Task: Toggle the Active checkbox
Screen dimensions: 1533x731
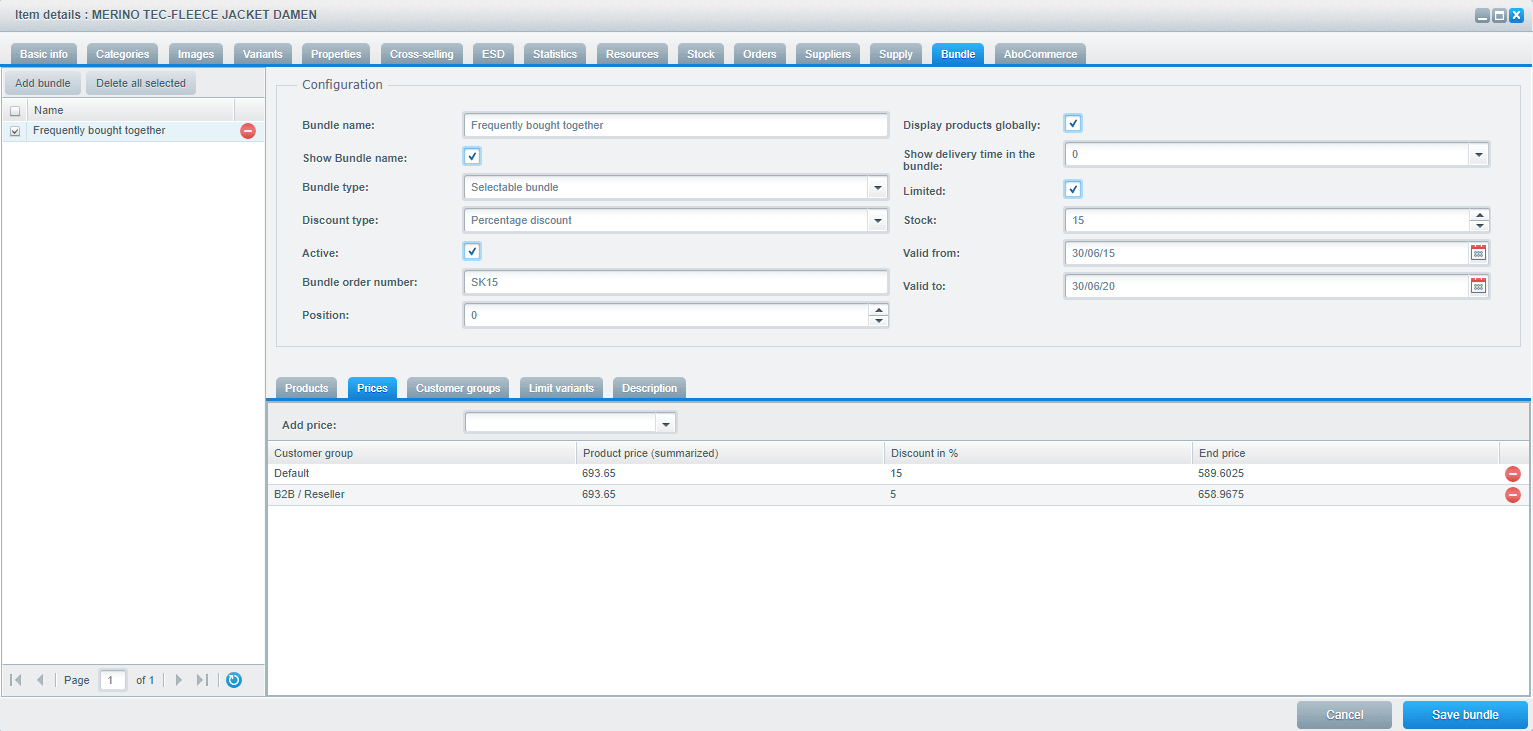Action: click(x=472, y=251)
